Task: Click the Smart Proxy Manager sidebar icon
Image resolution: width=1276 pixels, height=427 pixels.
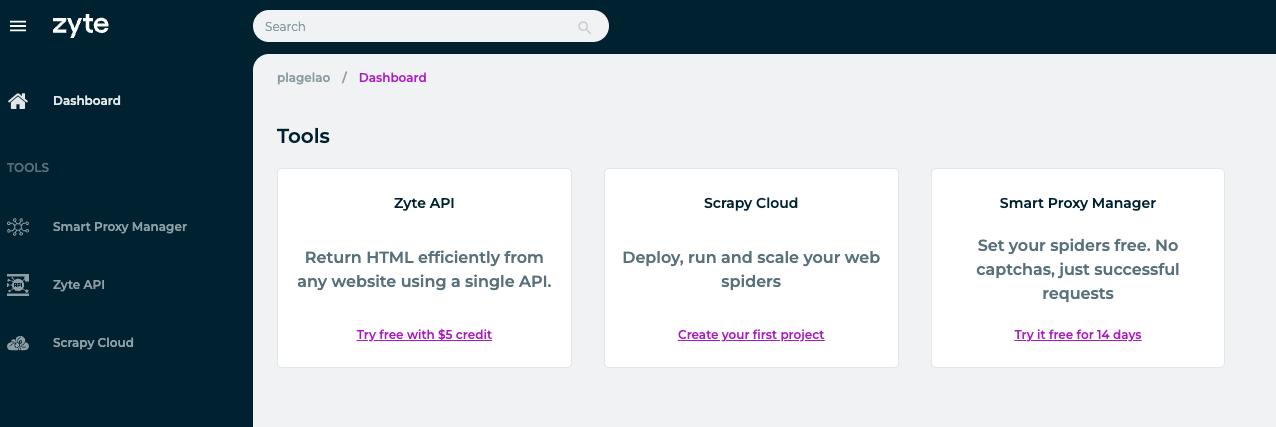Action: (x=18, y=227)
